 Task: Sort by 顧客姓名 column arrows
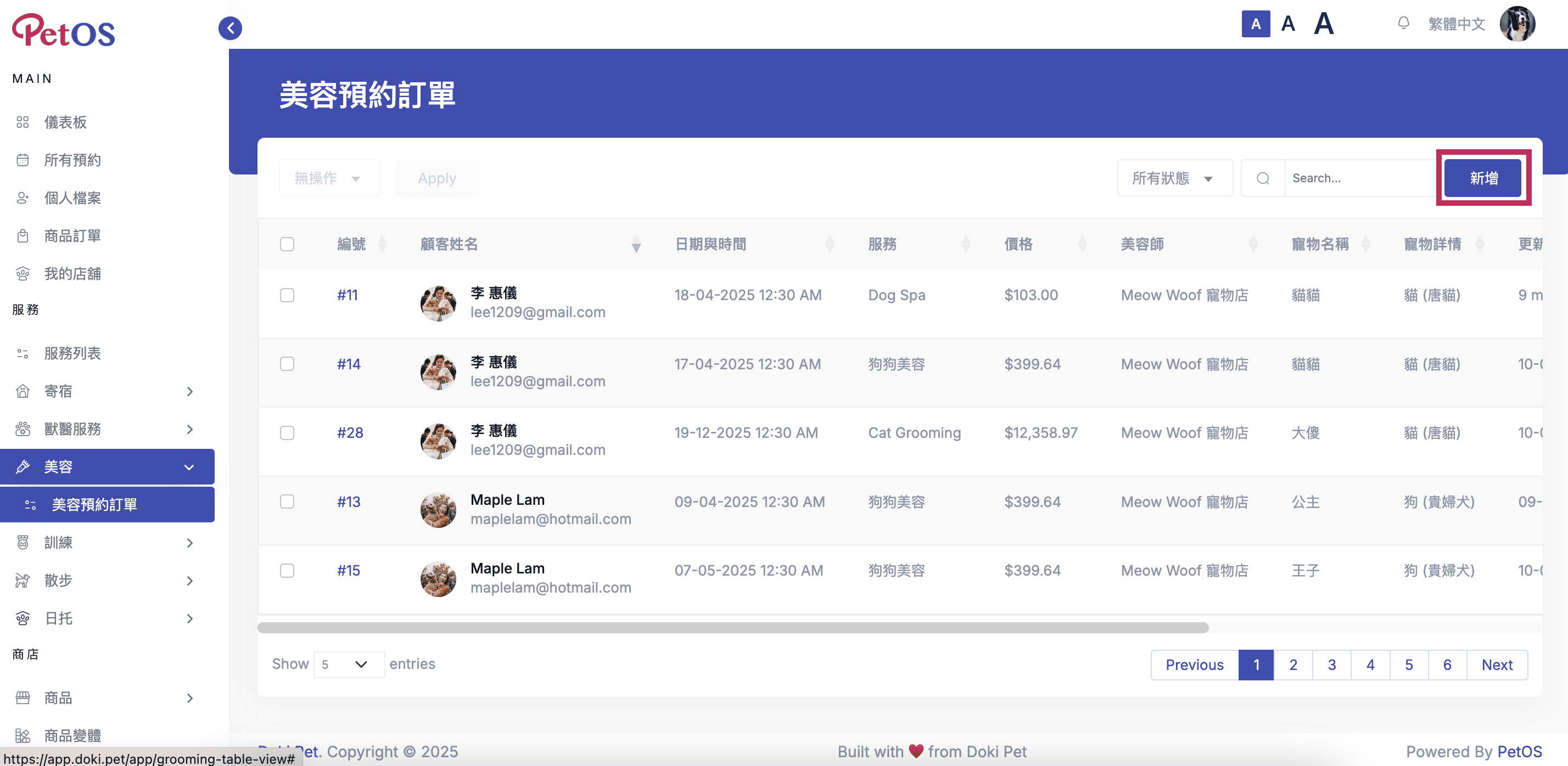[x=636, y=244]
